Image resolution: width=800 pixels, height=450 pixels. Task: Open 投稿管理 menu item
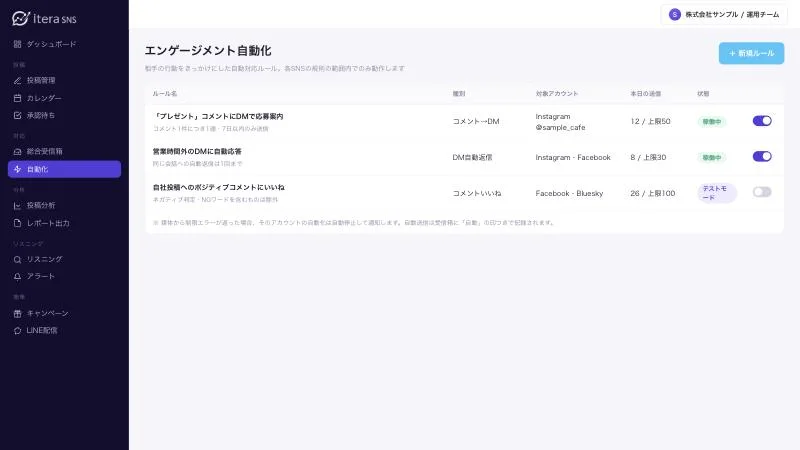coord(64,81)
